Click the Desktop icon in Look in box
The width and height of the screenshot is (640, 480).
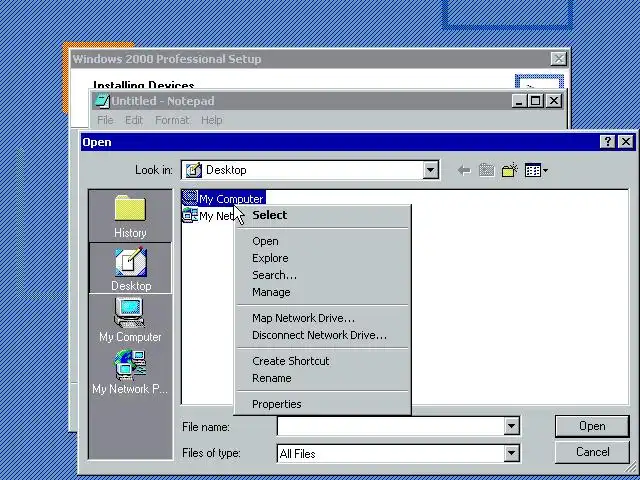tap(194, 170)
